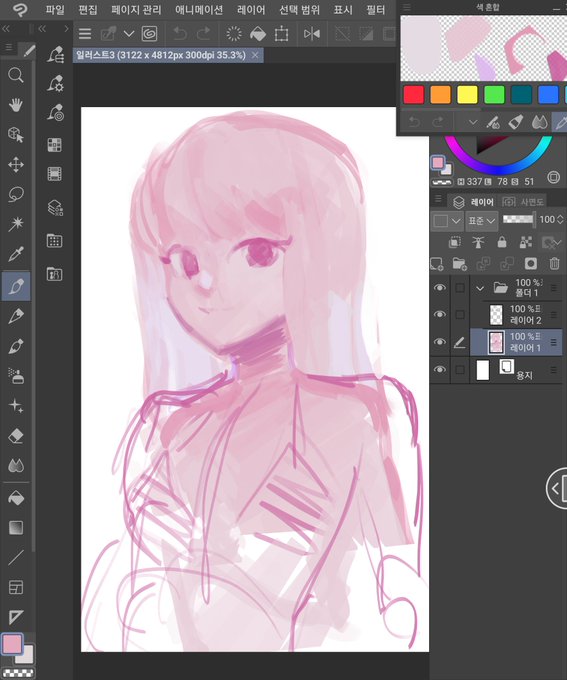
Task: Select the Hand move-canvas tool
Action: tap(16, 105)
